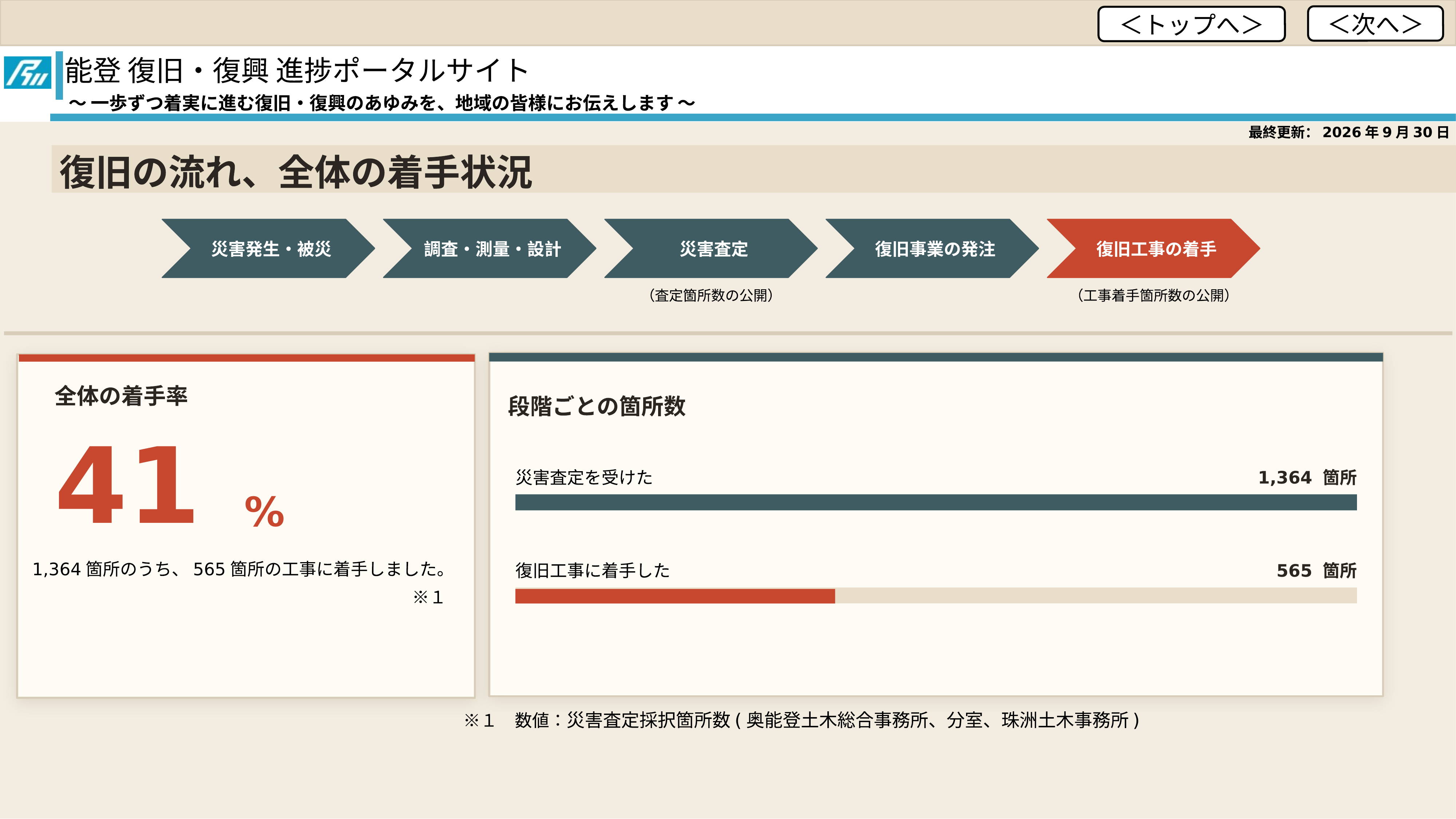This screenshot has height=819, width=1456.
Task: Click the Ishikawa prefecture logo icon
Action: tap(28, 72)
